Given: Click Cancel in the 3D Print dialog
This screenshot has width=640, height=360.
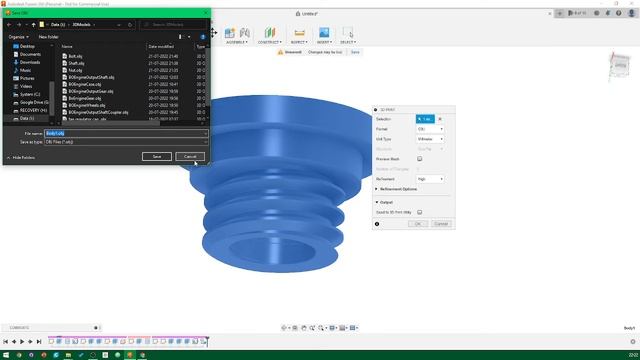Looking at the screenshot, I should click(441, 224).
